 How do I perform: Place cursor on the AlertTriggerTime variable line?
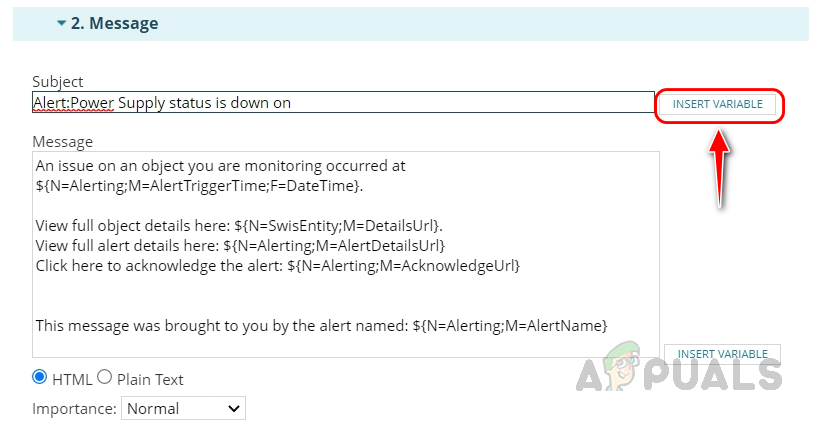(199, 185)
